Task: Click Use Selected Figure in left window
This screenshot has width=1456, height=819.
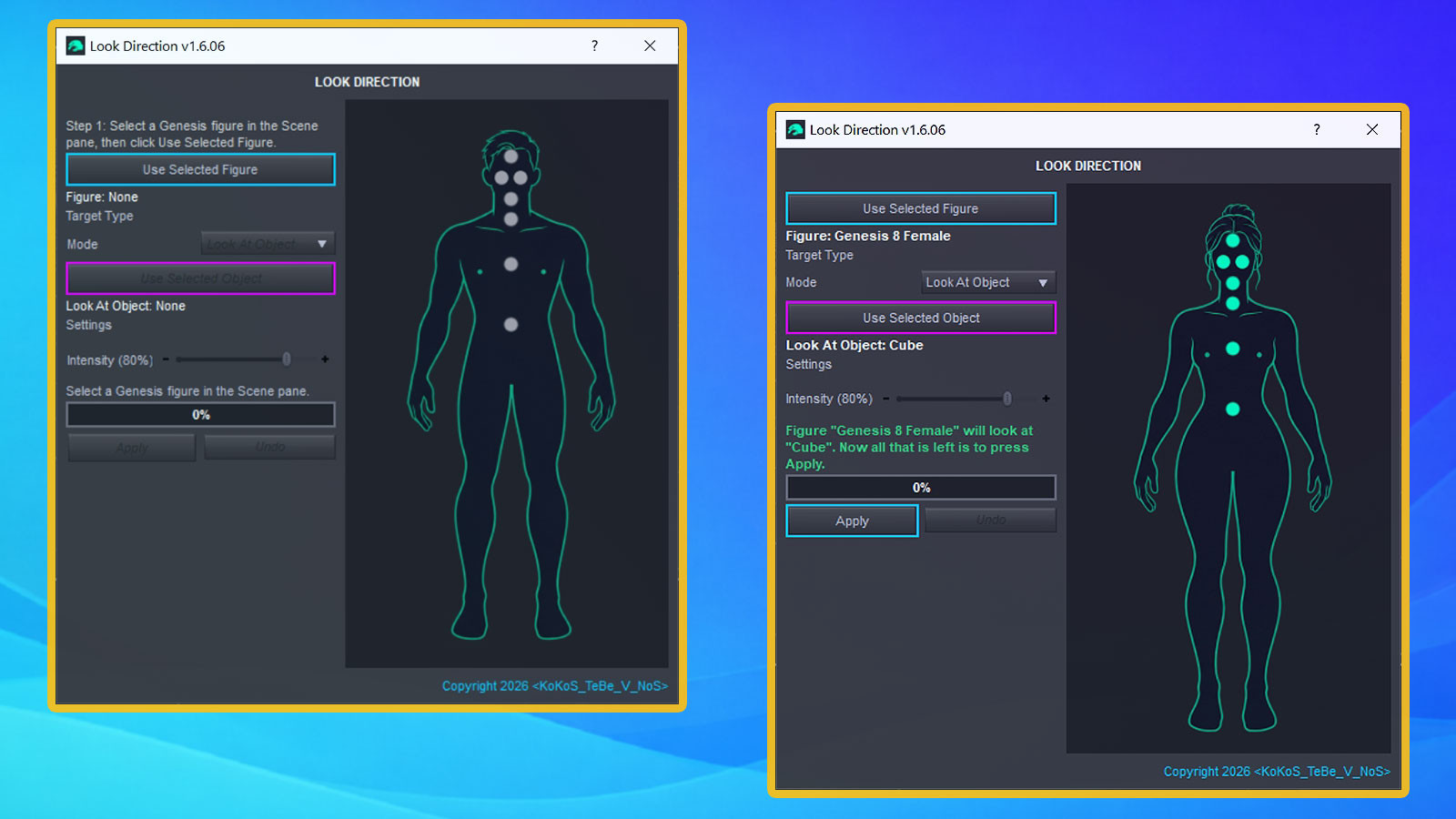Action: point(200,169)
